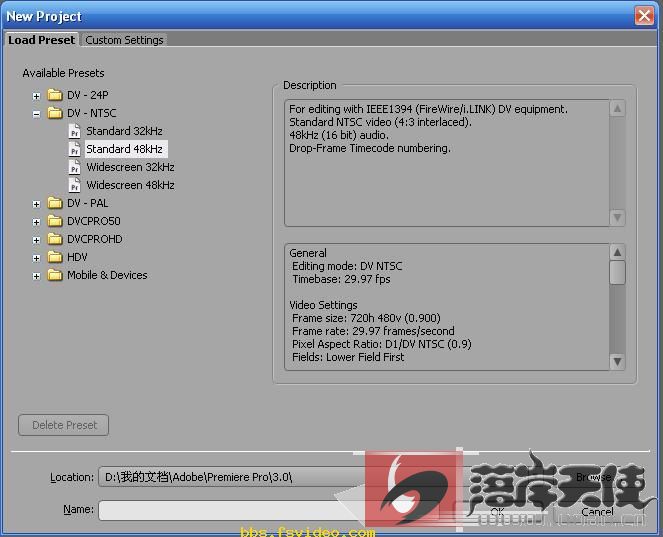
Task: Switch to the Load Preset tab
Action: (x=41, y=40)
